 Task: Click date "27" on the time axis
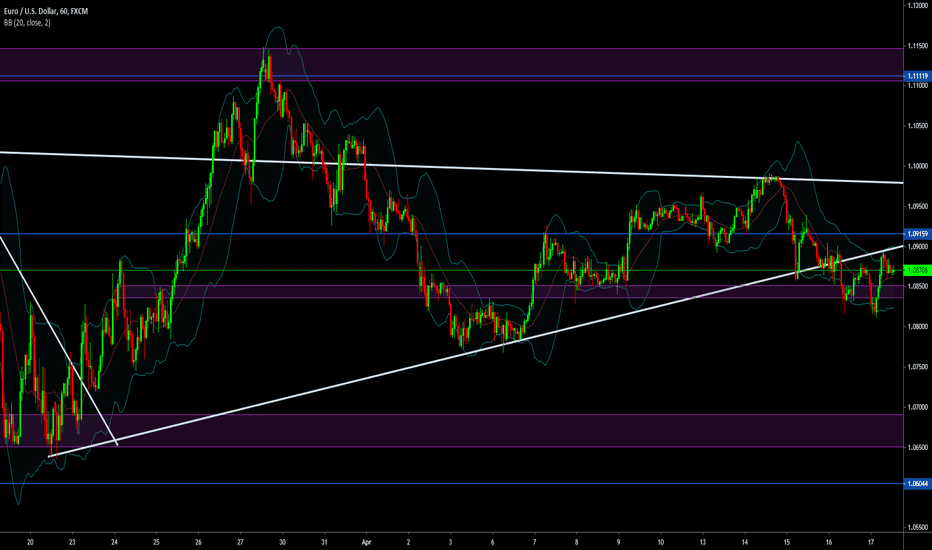(241, 542)
